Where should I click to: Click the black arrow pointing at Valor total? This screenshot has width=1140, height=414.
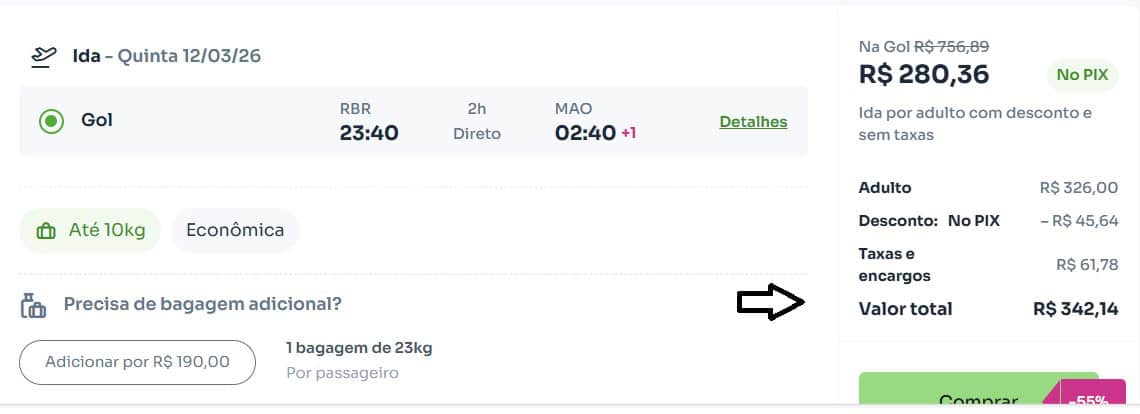pyautogui.click(x=770, y=304)
